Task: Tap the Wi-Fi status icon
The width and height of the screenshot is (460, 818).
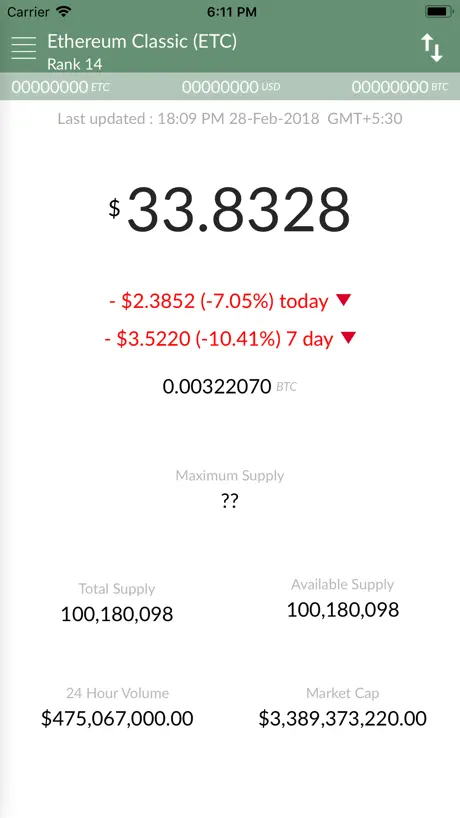Action: point(64,11)
